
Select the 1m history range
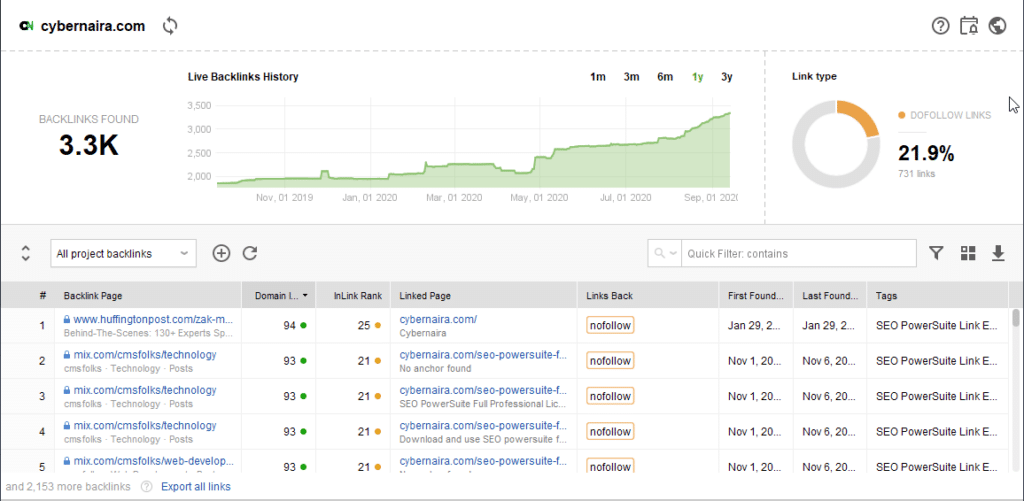[597, 77]
